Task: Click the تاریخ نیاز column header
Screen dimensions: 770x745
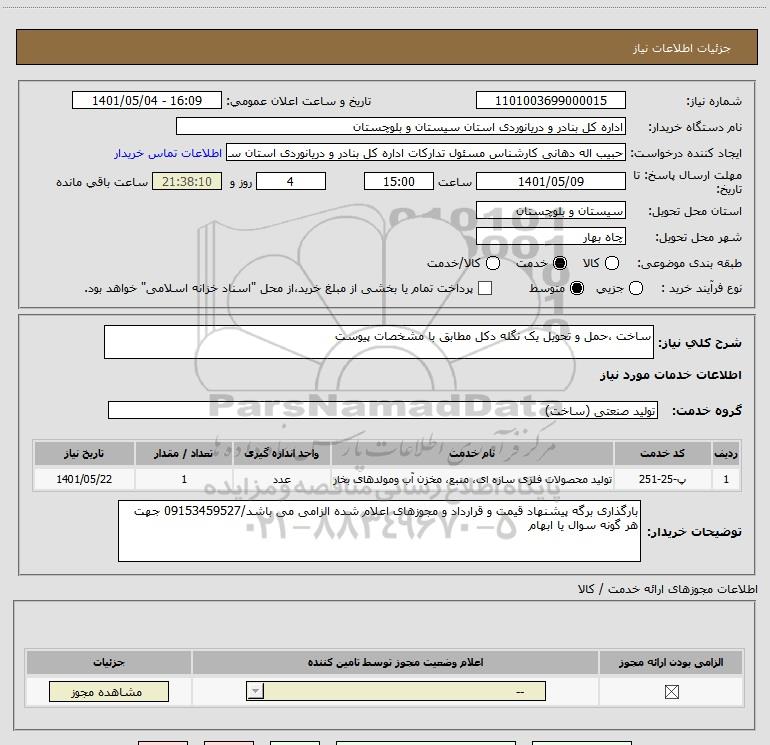Action: coord(84,453)
